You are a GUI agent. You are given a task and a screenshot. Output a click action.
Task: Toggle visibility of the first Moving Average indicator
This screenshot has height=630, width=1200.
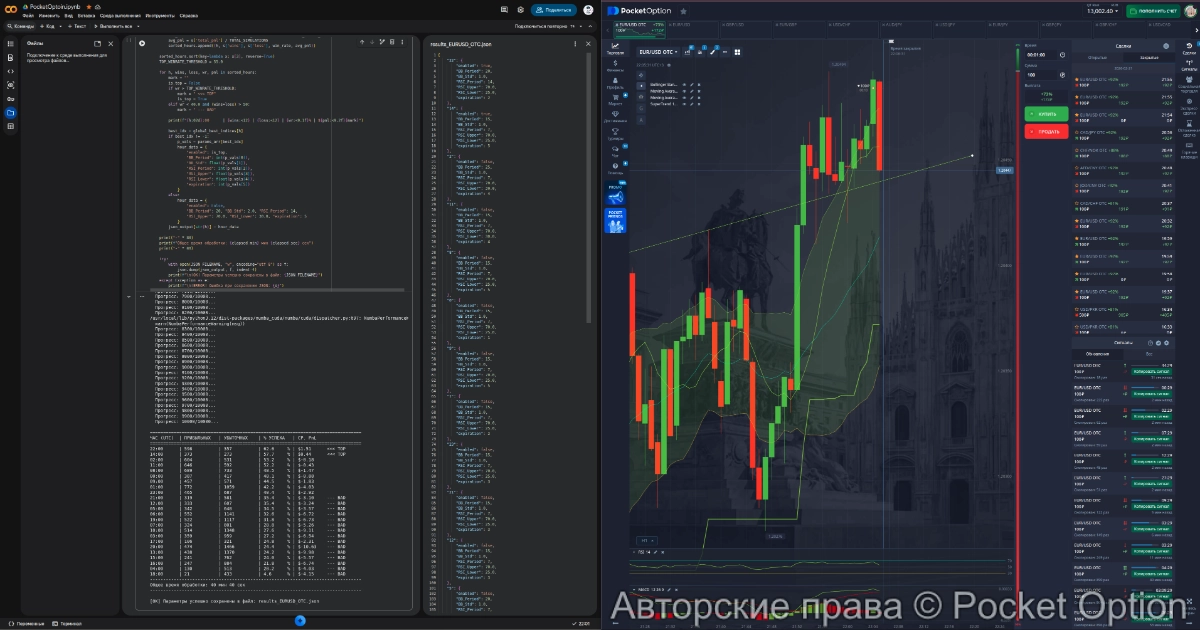click(x=684, y=91)
